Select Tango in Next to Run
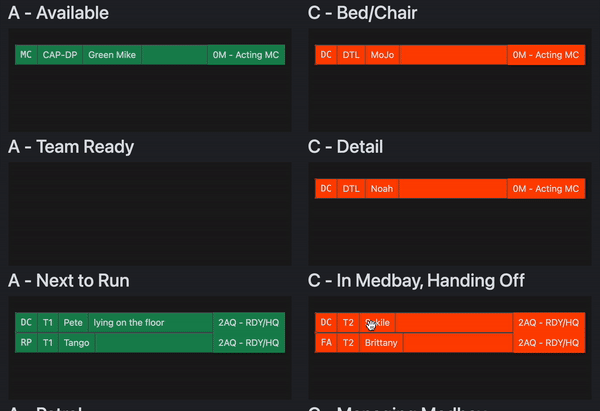 click(x=76, y=343)
